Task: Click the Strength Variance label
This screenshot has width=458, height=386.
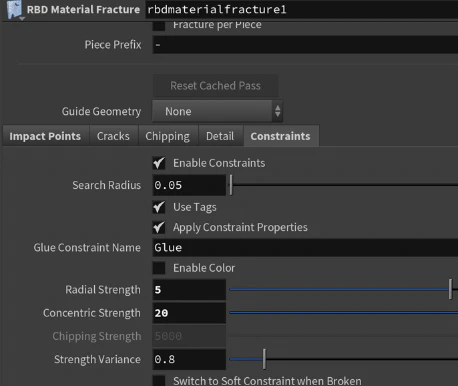Action: coord(97,359)
